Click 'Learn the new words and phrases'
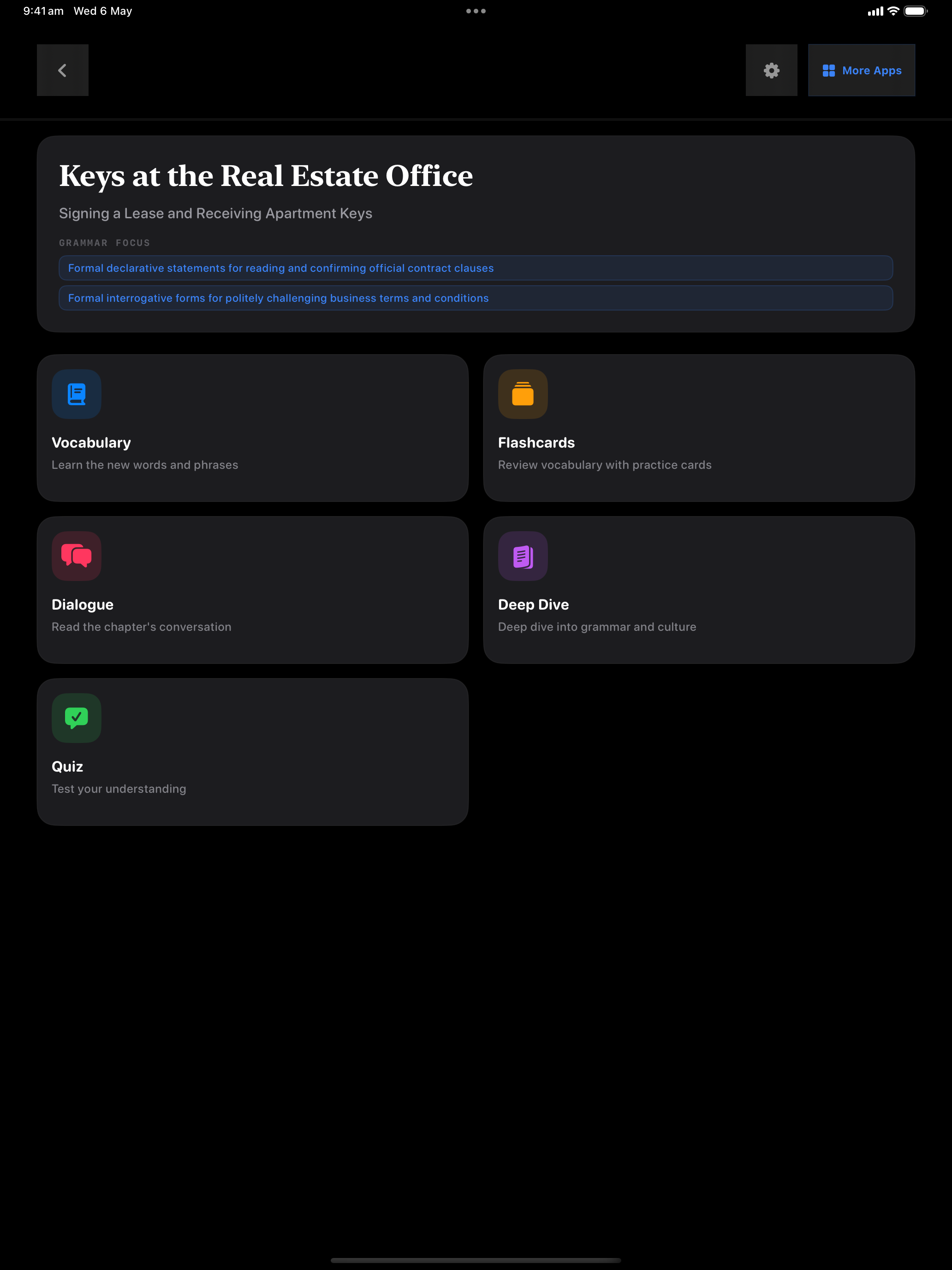Image resolution: width=952 pixels, height=1270 pixels. (x=145, y=465)
